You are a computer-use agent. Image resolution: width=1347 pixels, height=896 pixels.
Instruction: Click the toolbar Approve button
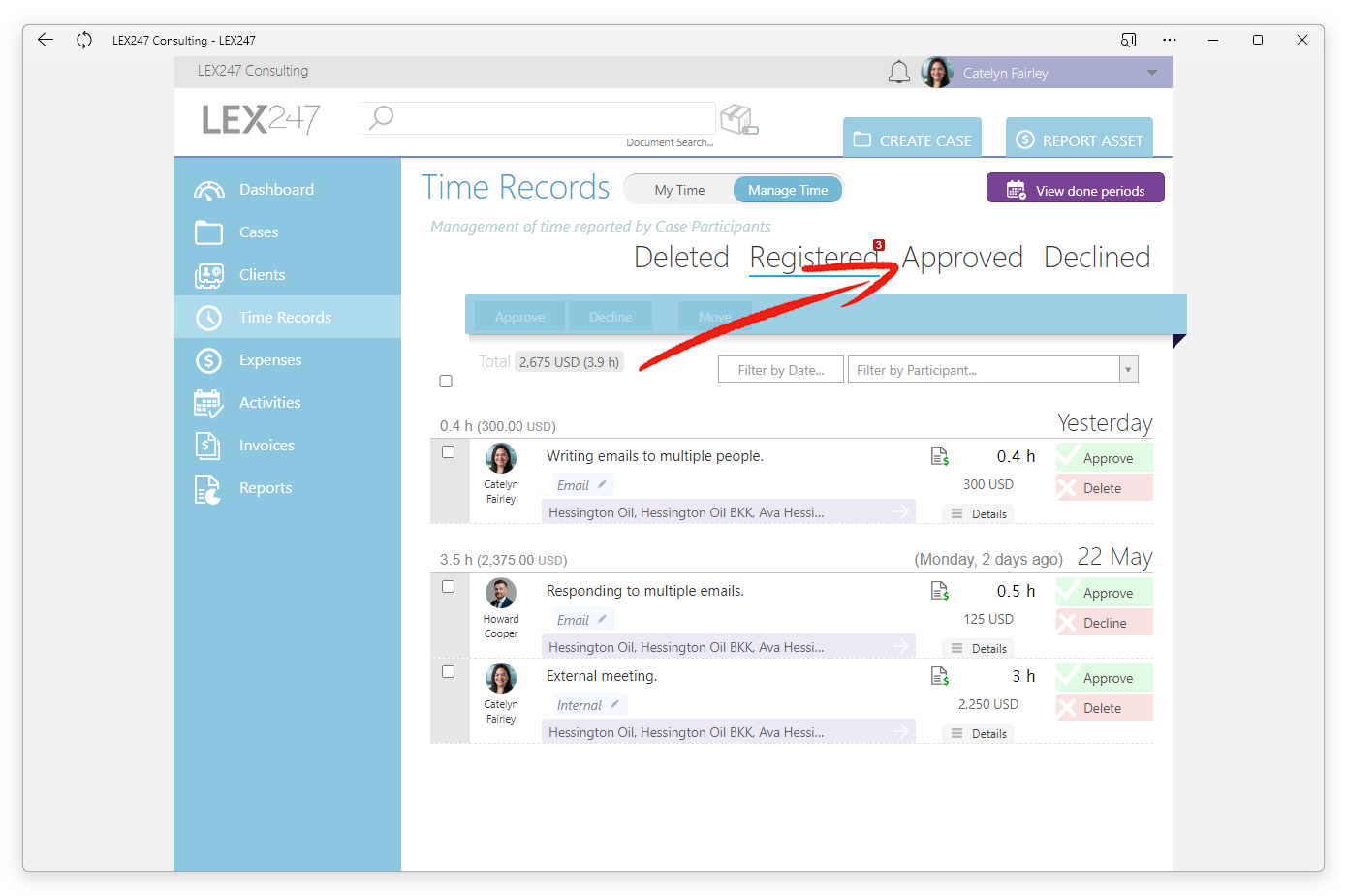click(519, 317)
